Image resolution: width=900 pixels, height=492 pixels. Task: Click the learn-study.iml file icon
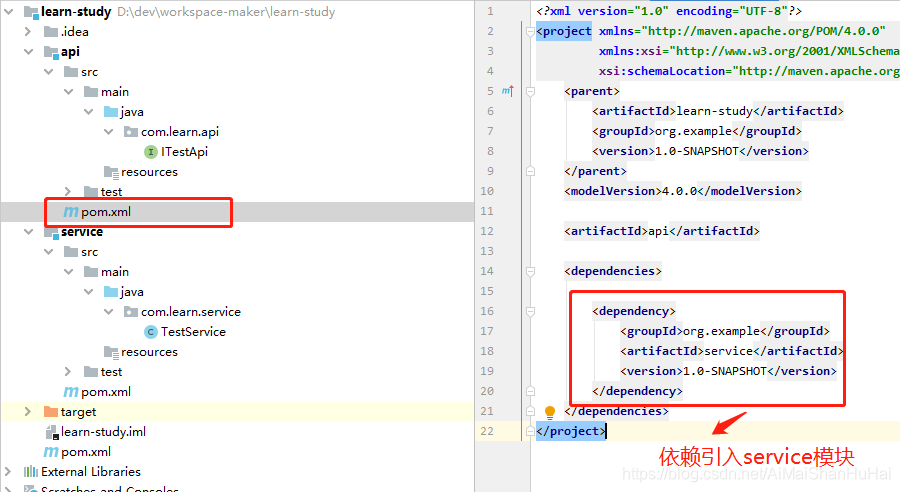52,432
